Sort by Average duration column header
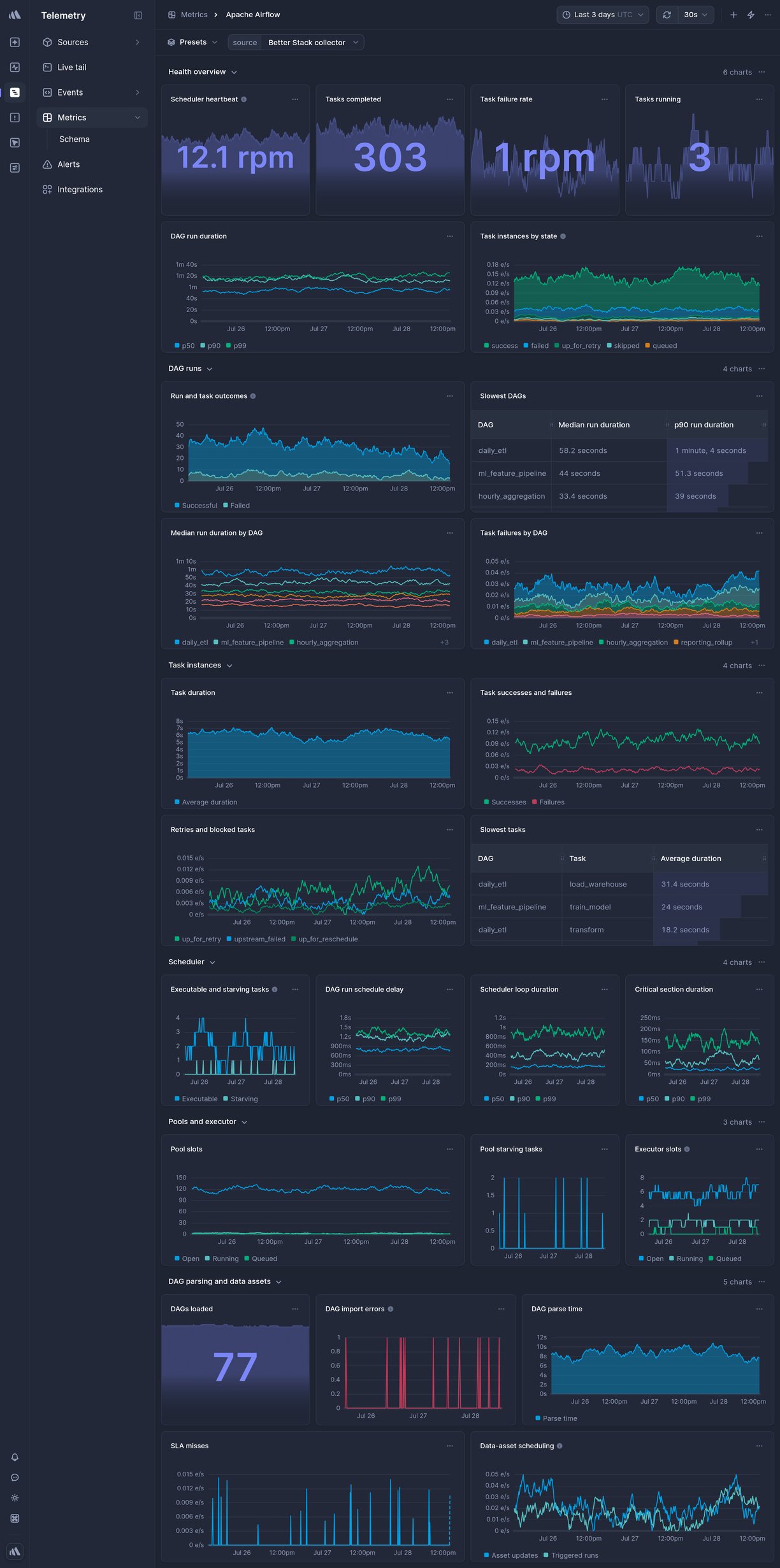 click(x=691, y=859)
